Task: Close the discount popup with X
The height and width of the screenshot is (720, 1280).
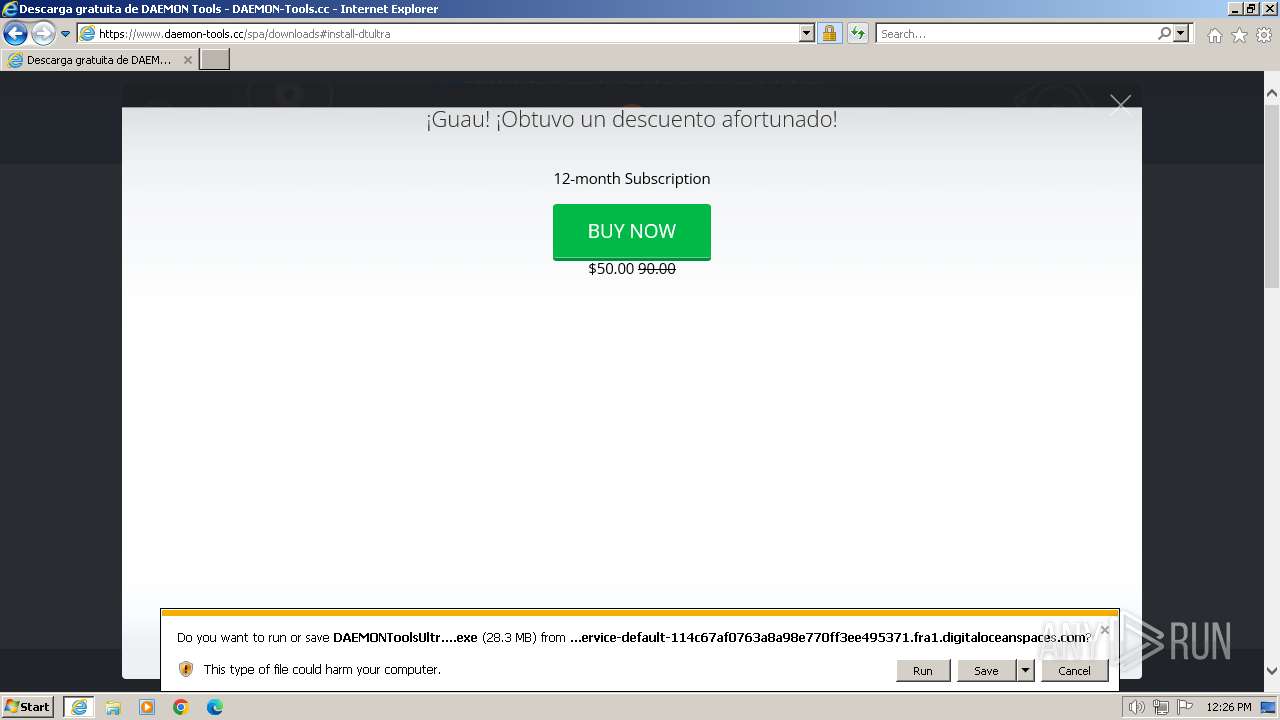Action: coord(1120,105)
